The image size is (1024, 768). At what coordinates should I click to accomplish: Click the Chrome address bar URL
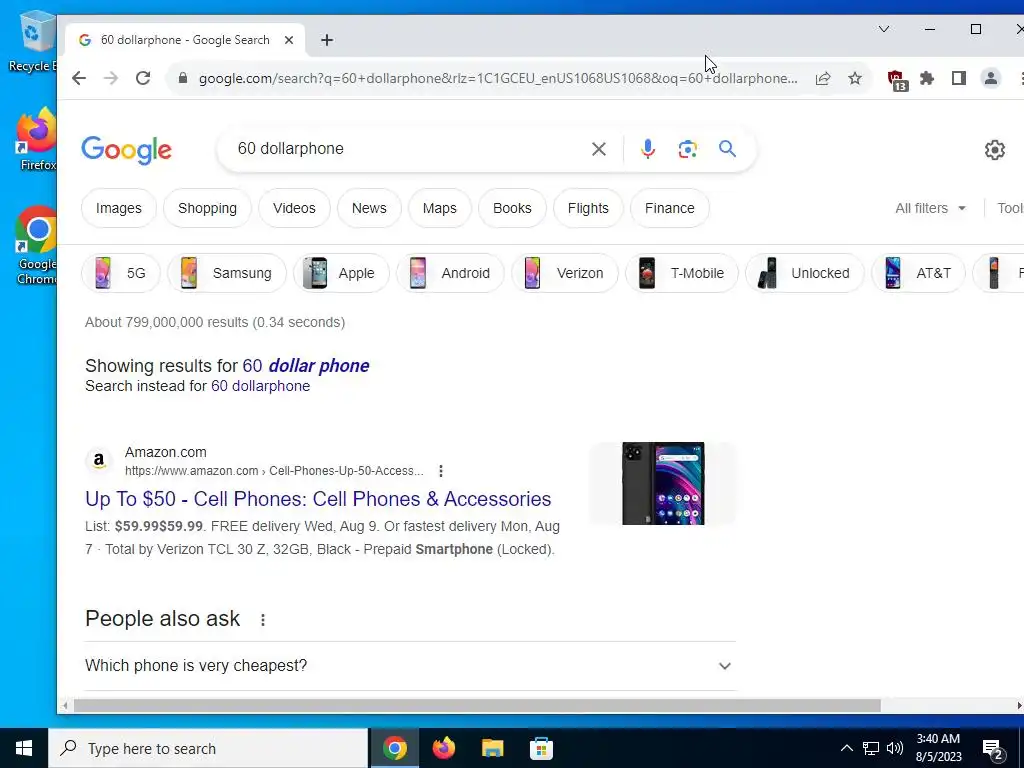click(498, 78)
